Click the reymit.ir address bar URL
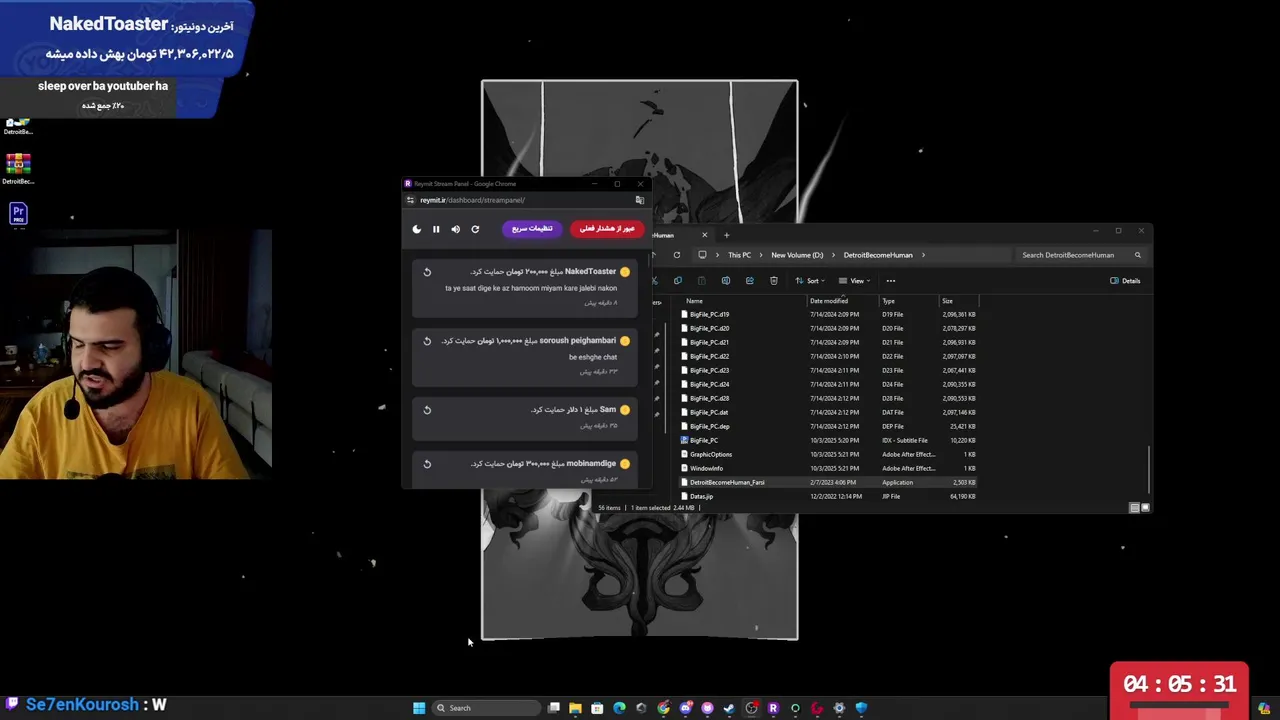Screen dimensions: 1280x720 (472, 200)
